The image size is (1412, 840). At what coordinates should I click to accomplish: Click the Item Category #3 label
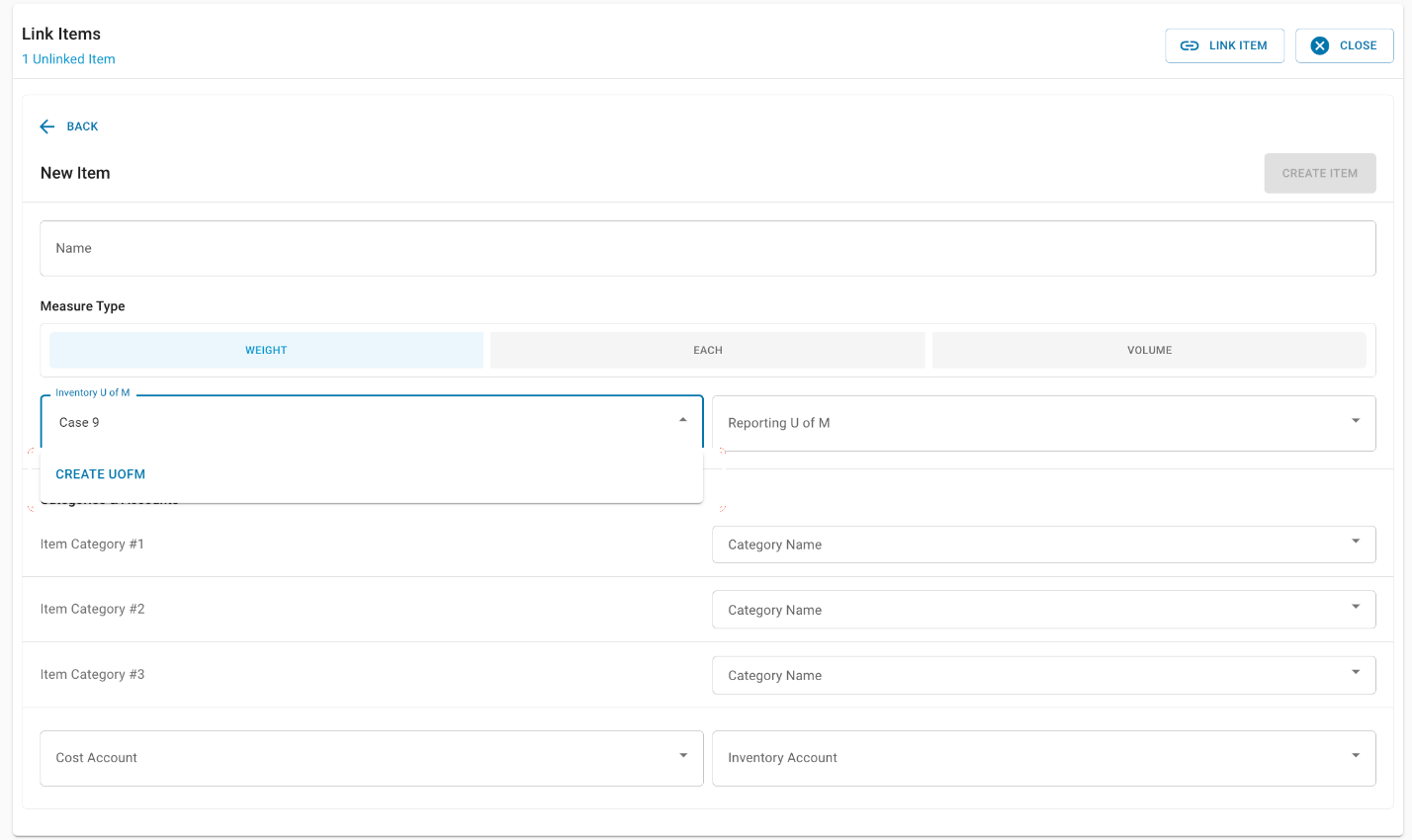92,674
